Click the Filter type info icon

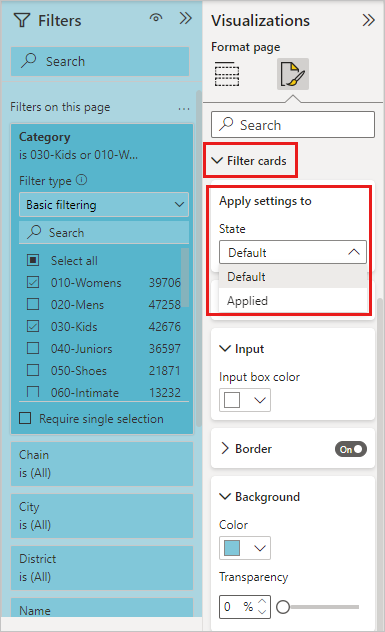coord(81,180)
